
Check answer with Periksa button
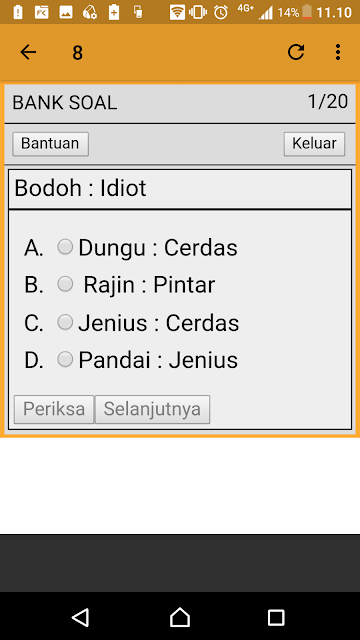point(54,409)
